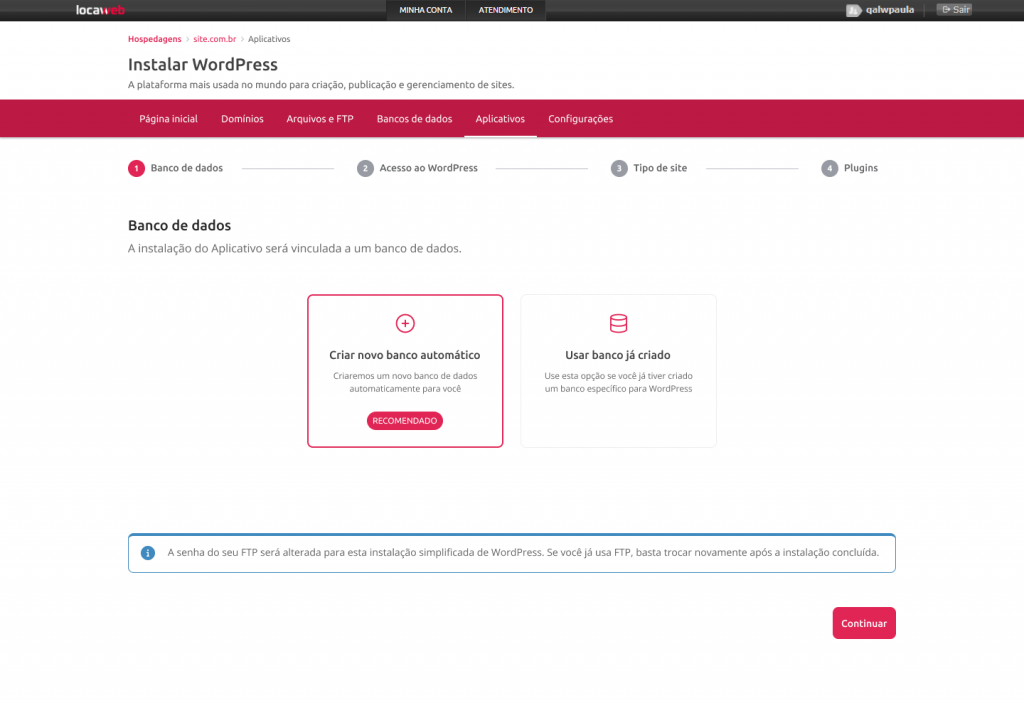Click the RECOMENDADO badge
Image resolution: width=1024 pixels, height=703 pixels.
point(405,421)
